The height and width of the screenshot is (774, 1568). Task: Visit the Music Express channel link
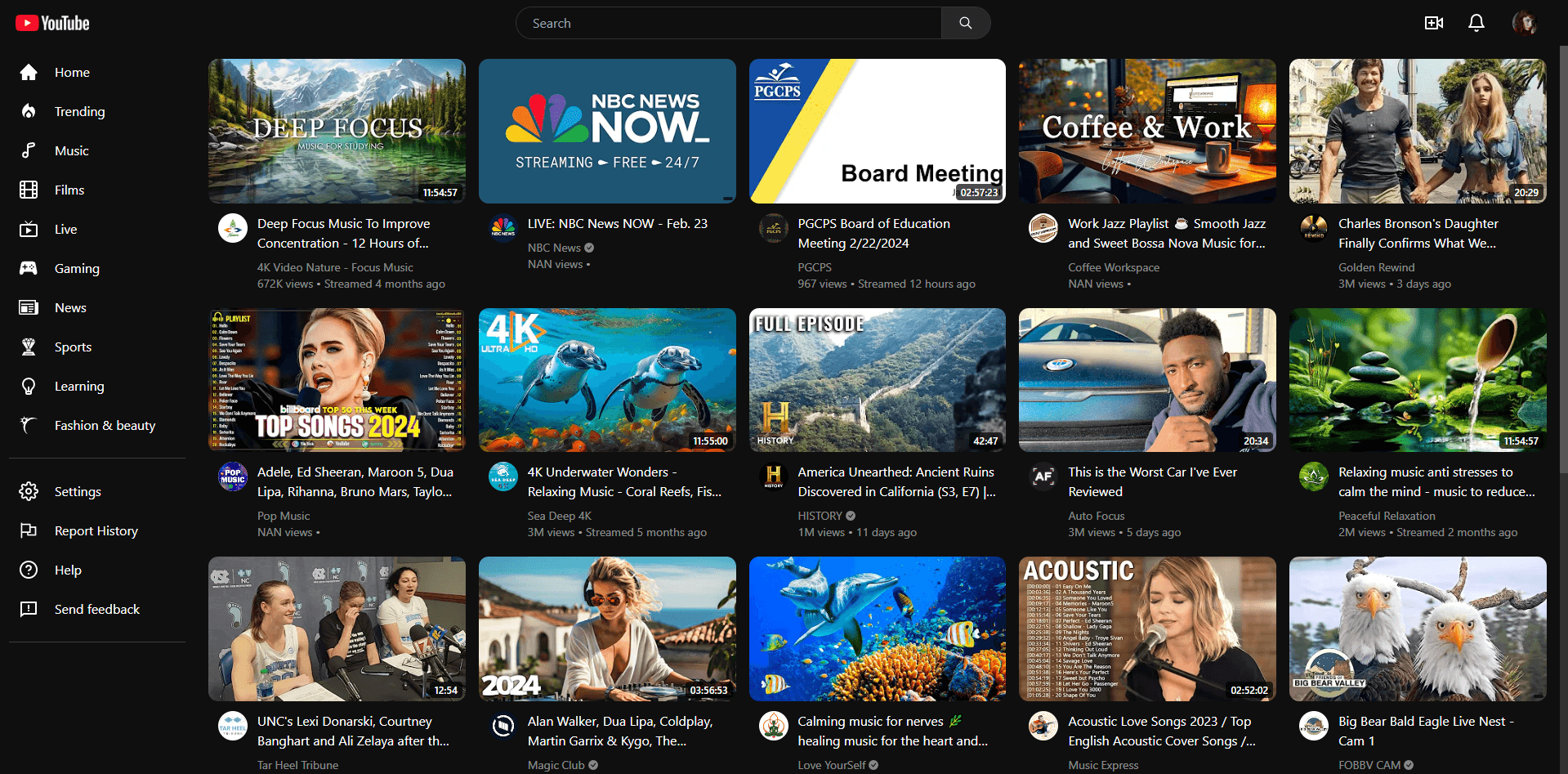point(1103,765)
